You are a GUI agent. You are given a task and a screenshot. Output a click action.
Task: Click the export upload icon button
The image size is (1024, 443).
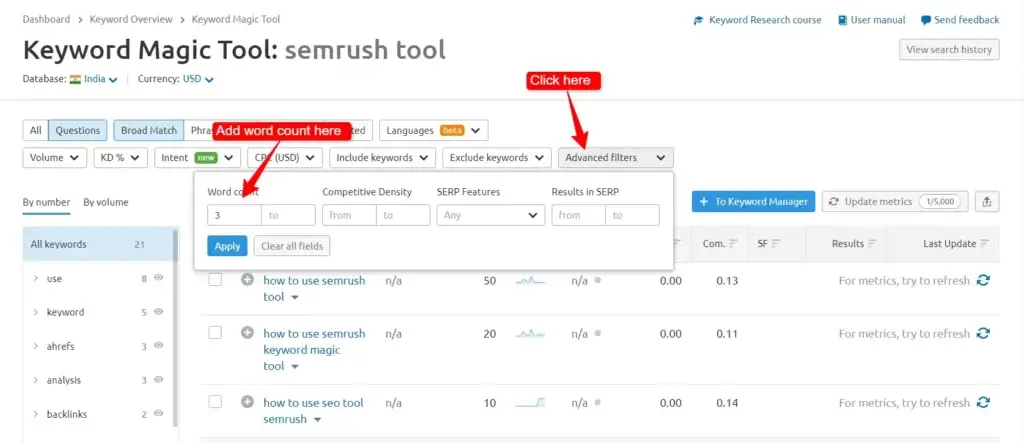pyautogui.click(x=987, y=202)
